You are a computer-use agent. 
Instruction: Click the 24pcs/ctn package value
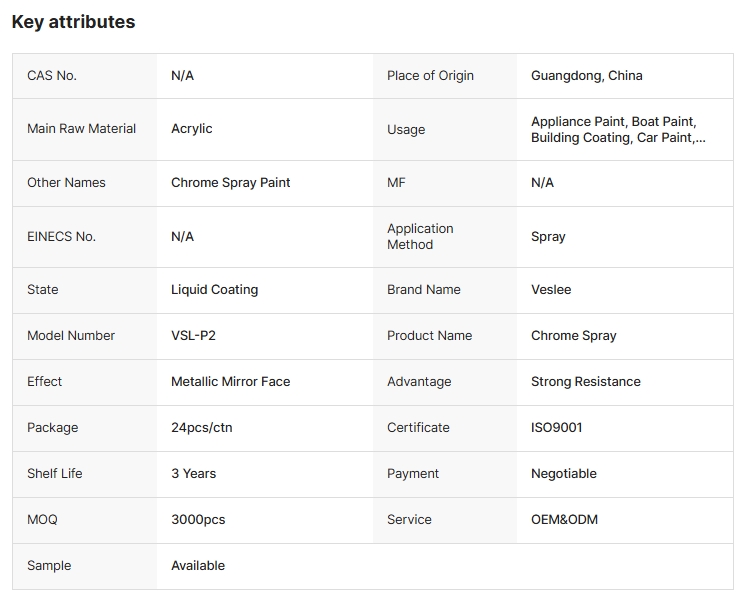tap(201, 428)
